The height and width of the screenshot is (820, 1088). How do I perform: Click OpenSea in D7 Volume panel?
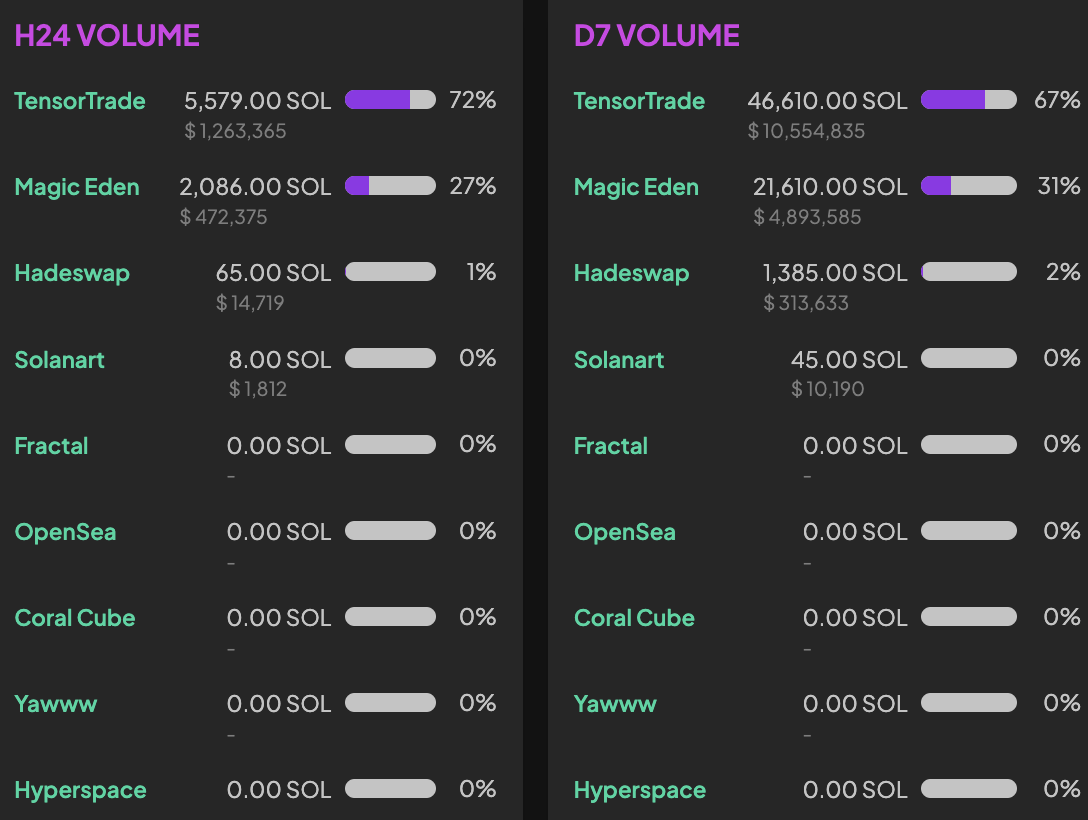[x=624, y=532]
